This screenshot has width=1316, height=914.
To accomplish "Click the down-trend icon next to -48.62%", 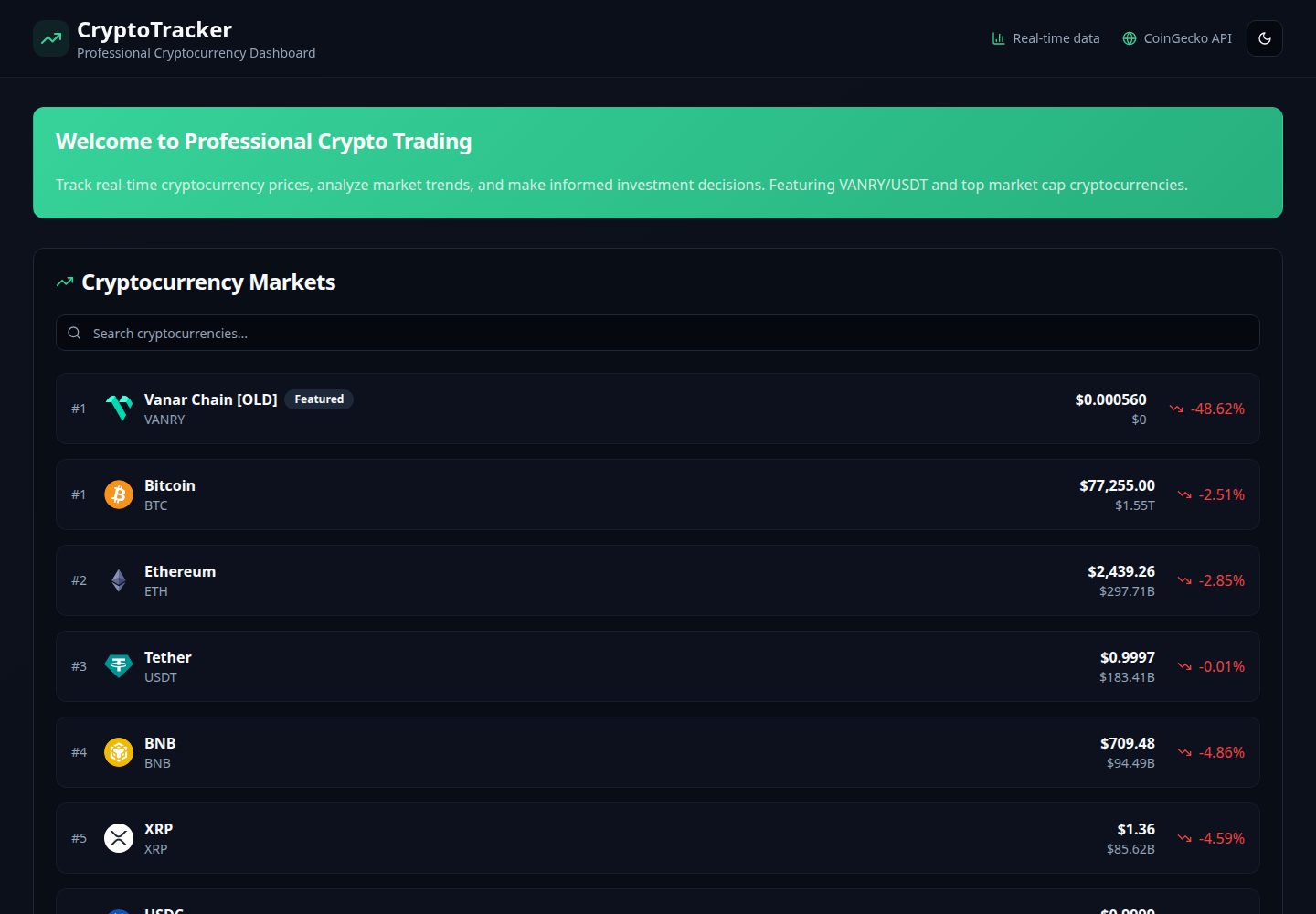I will pos(1176,409).
